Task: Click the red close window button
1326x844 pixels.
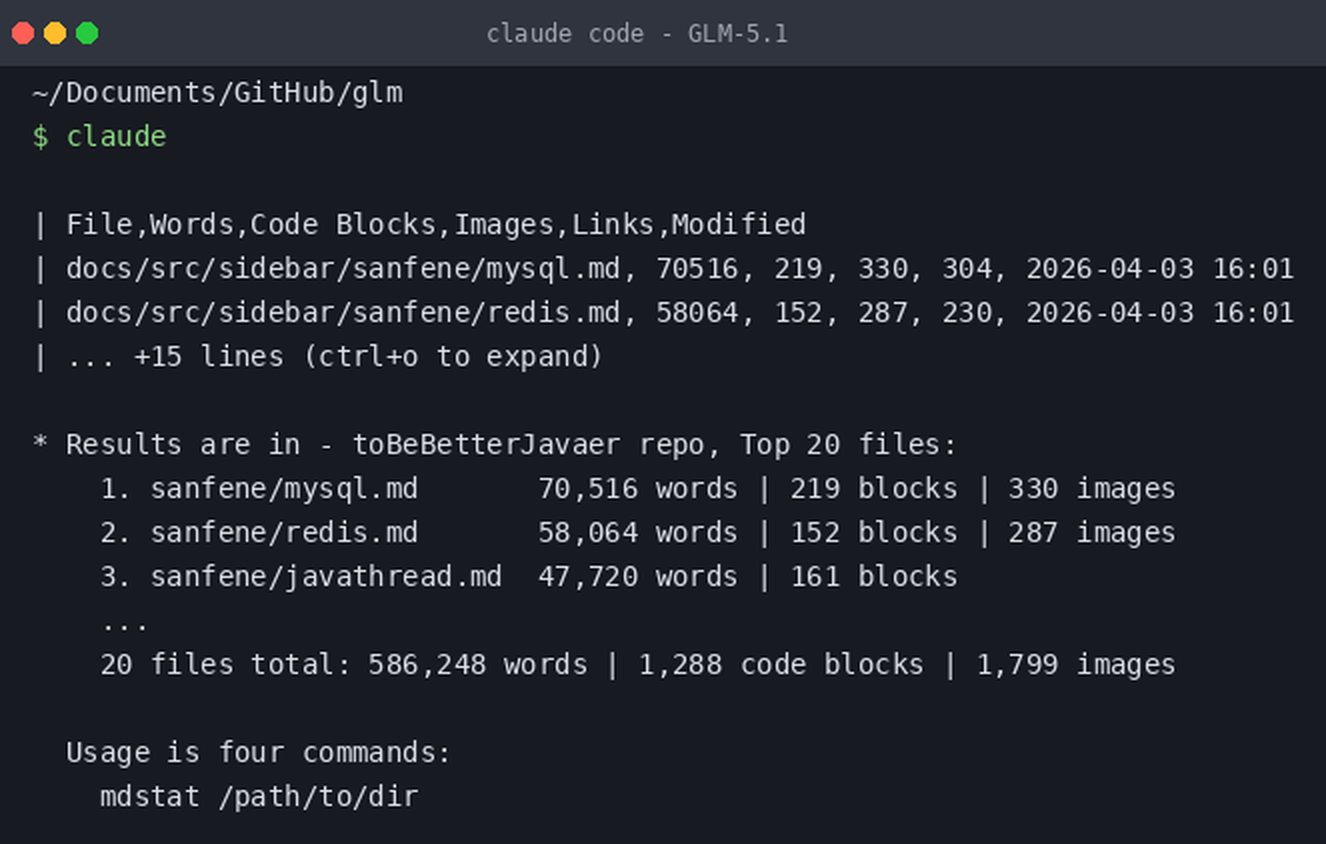Action: tap(23, 33)
